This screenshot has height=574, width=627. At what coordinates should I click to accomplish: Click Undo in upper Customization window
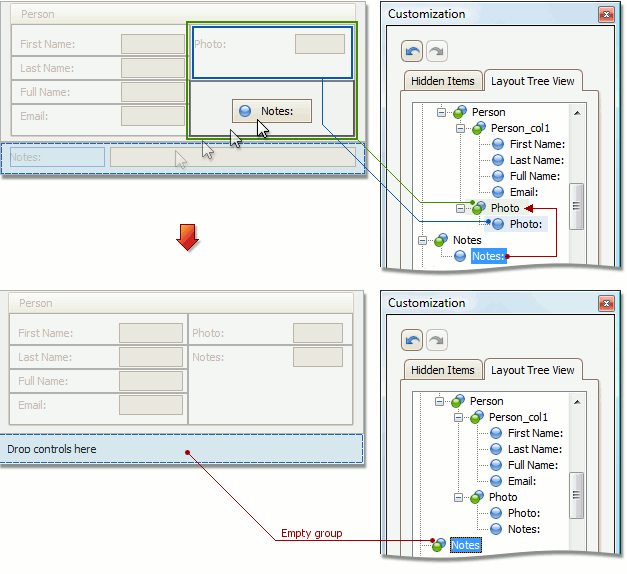click(411, 51)
